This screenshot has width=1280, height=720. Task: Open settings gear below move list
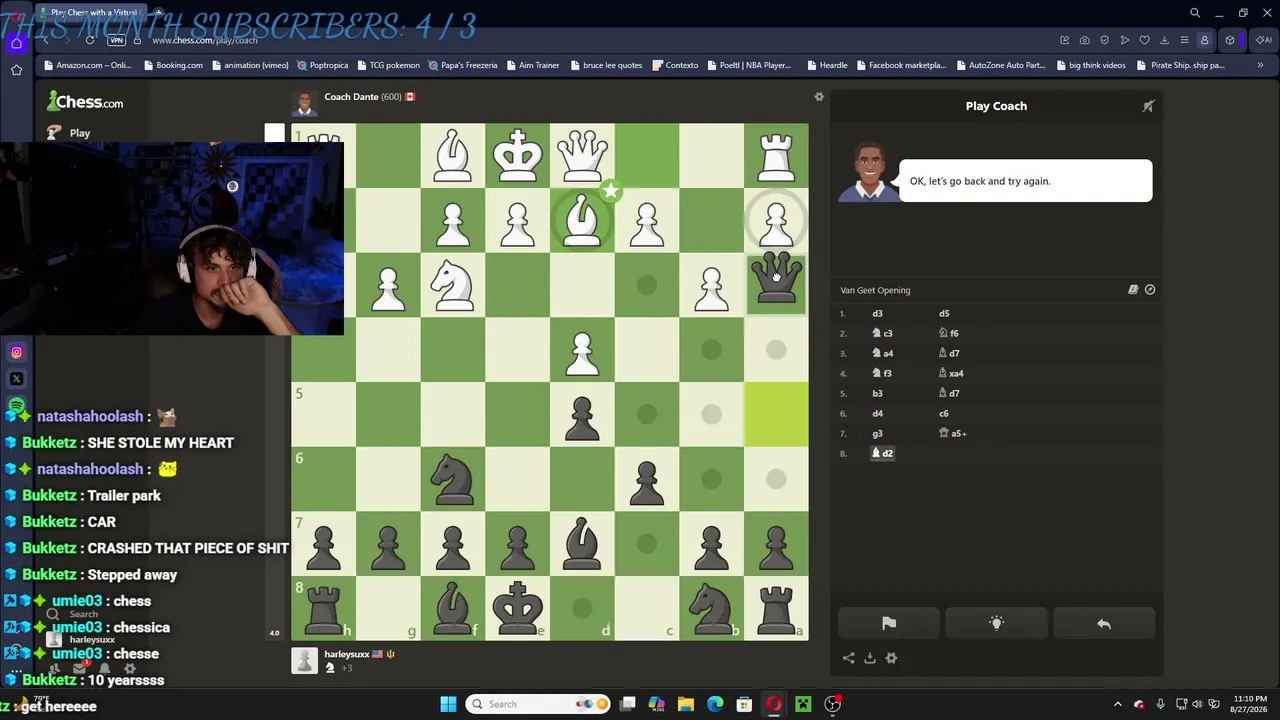(x=891, y=658)
